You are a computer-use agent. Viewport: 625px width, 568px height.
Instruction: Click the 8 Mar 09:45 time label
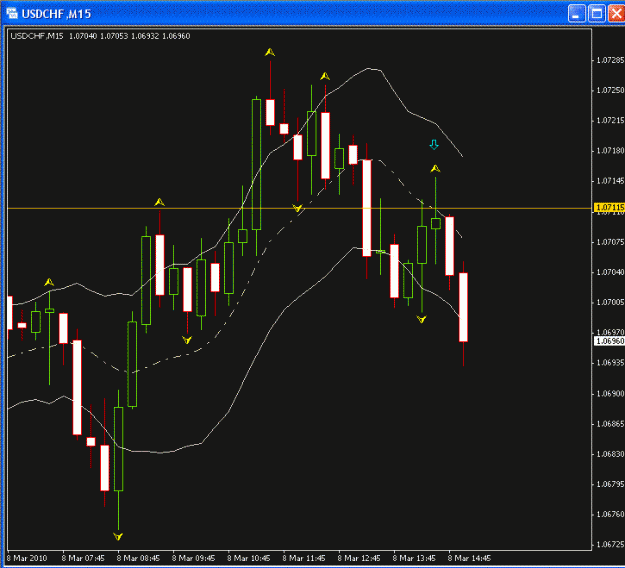click(x=193, y=558)
